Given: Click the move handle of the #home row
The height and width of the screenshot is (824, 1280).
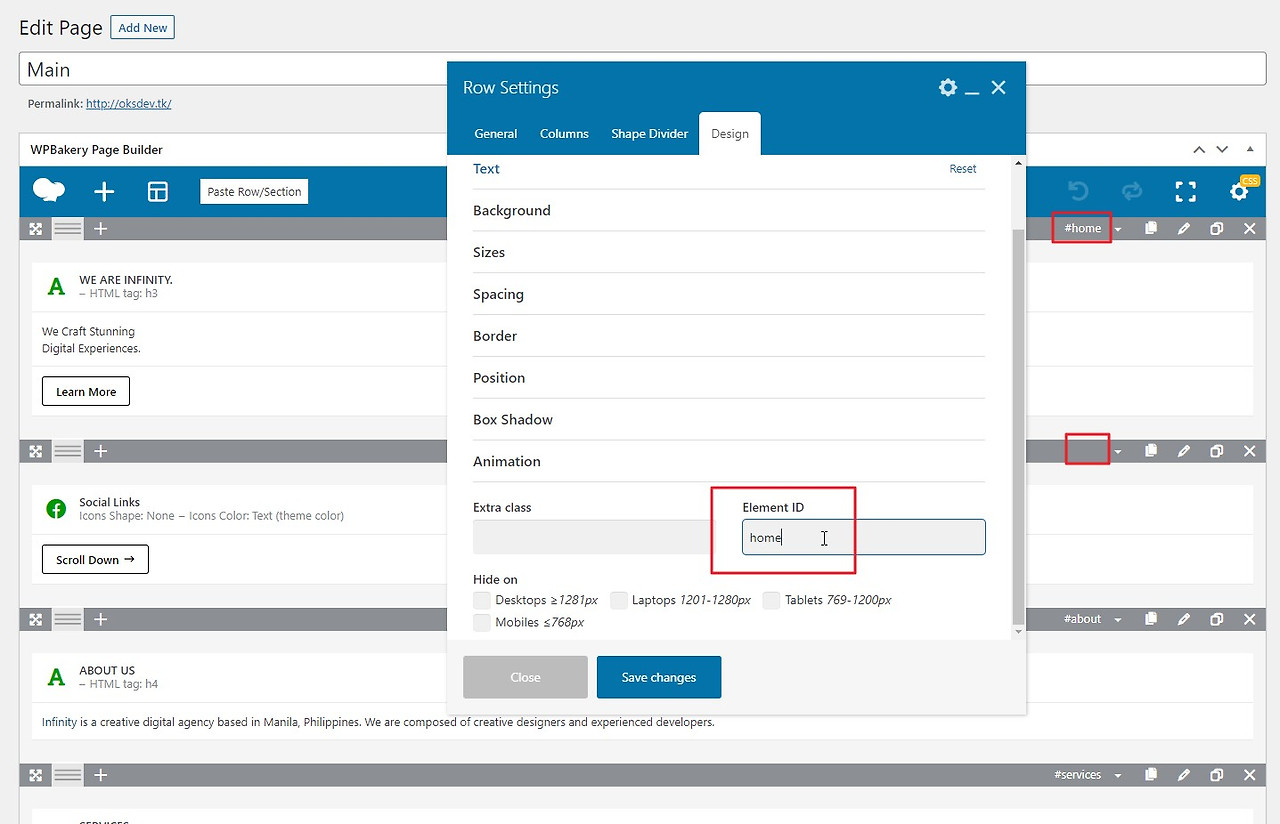Looking at the screenshot, I should [x=36, y=229].
